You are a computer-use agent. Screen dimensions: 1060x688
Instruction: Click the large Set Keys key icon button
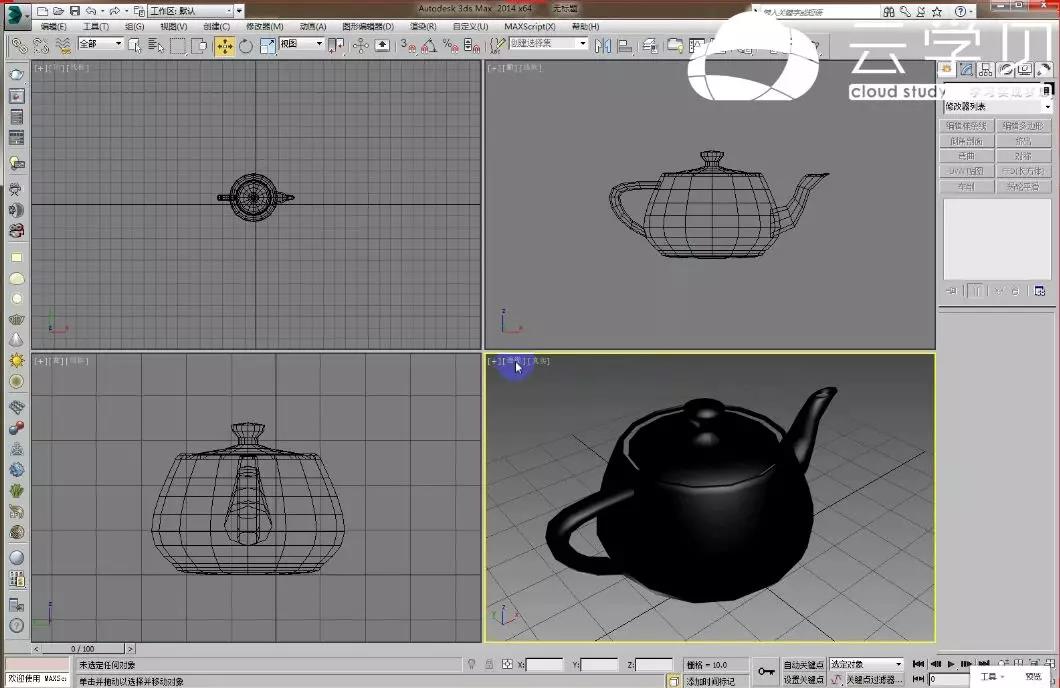766,671
